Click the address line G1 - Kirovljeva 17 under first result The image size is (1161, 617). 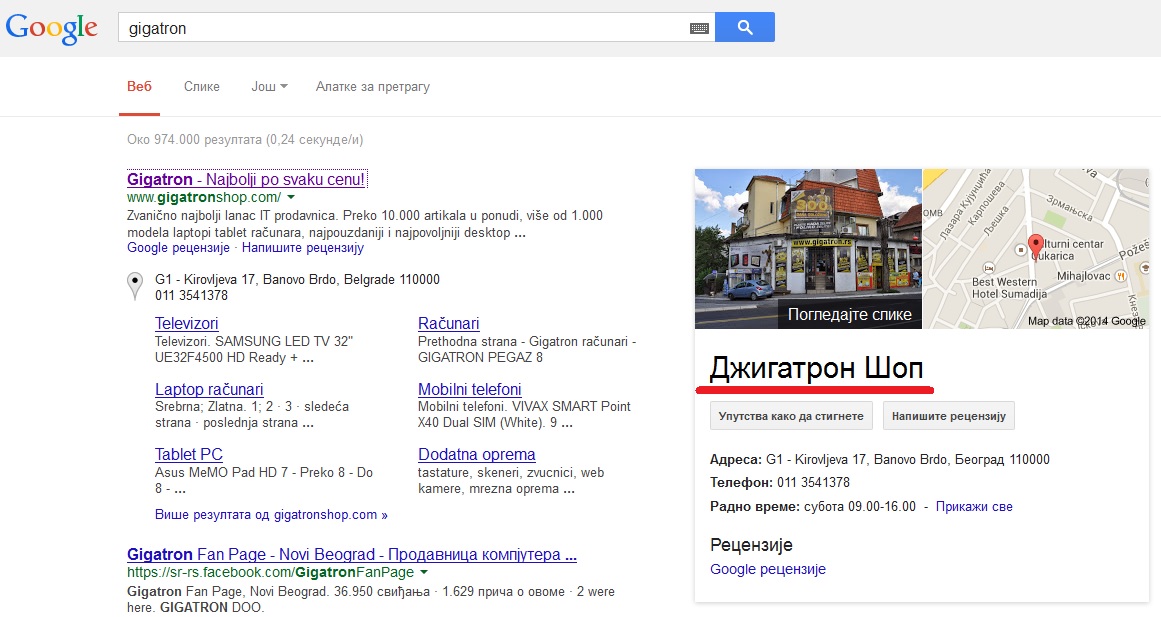[297, 280]
